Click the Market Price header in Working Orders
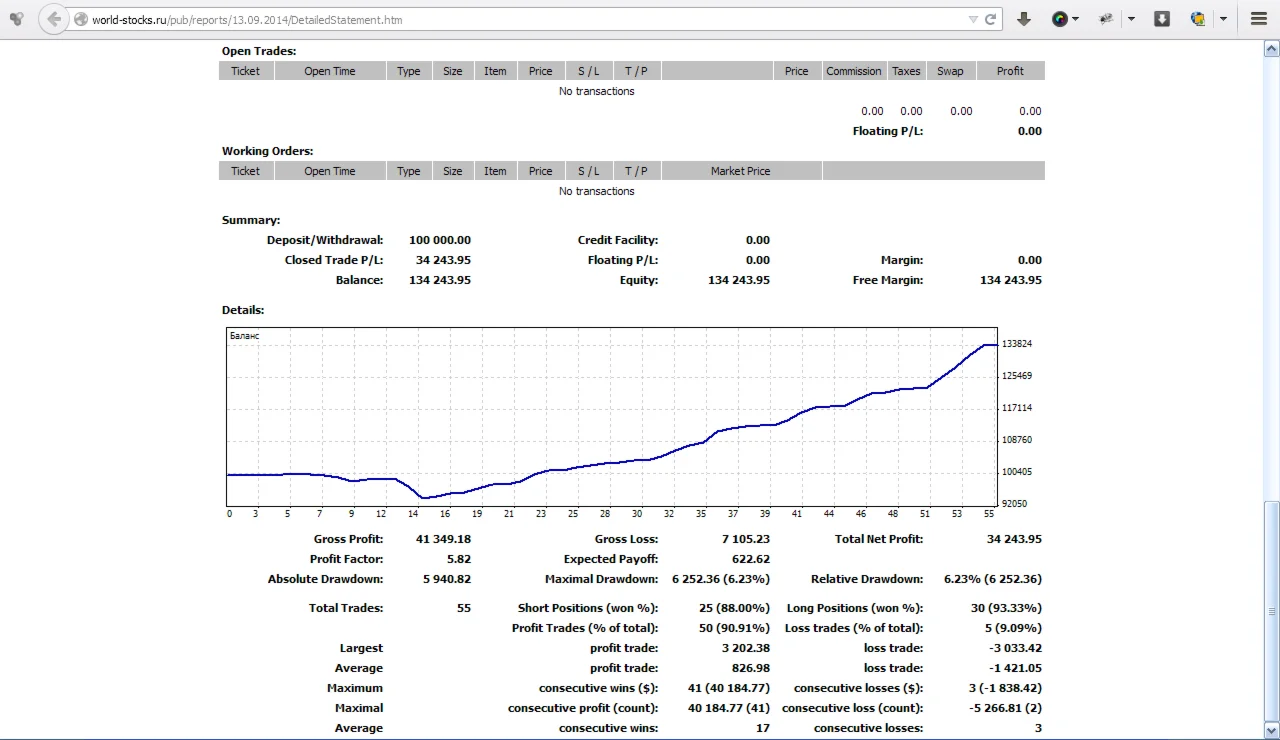Image resolution: width=1280 pixels, height=740 pixels. (740, 171)
